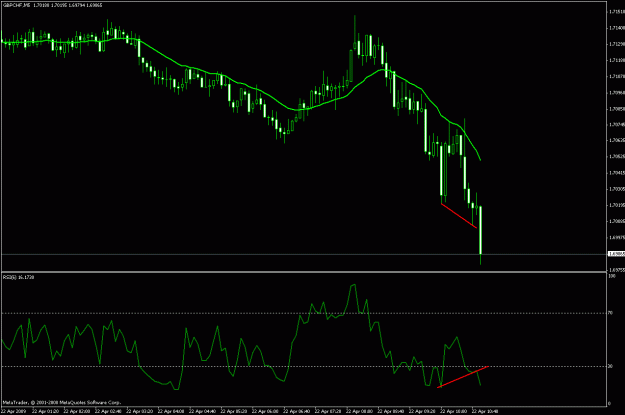Click the current price label on price scale
The image size is (625, 415).
click(616, 254)
